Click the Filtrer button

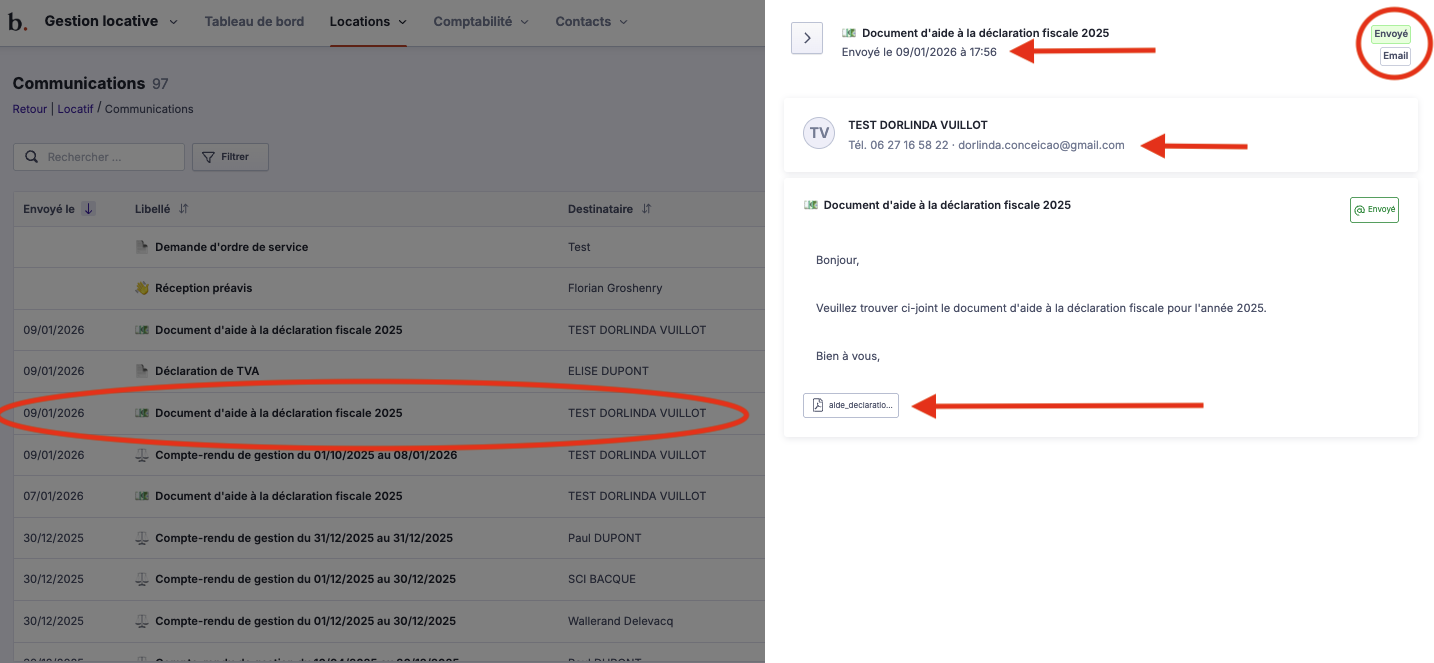(230, 157)
